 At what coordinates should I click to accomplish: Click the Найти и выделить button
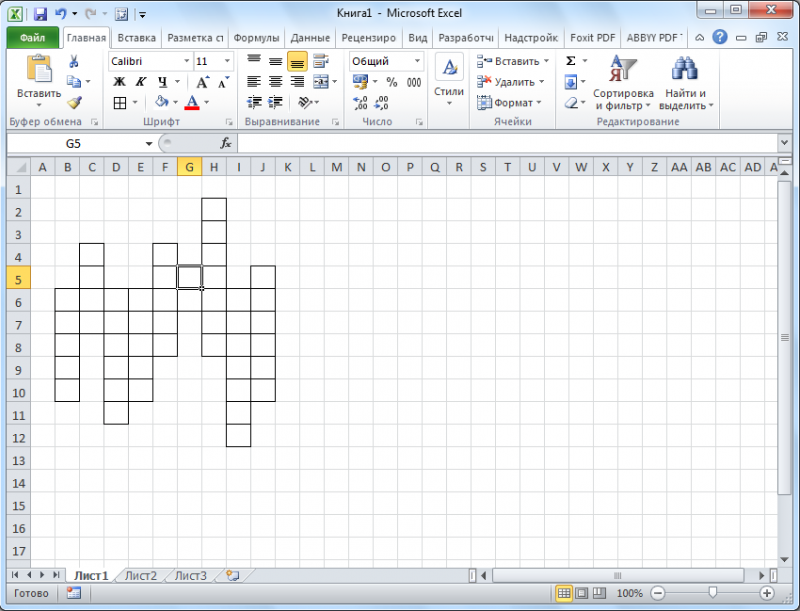click(x=686, y=83)
